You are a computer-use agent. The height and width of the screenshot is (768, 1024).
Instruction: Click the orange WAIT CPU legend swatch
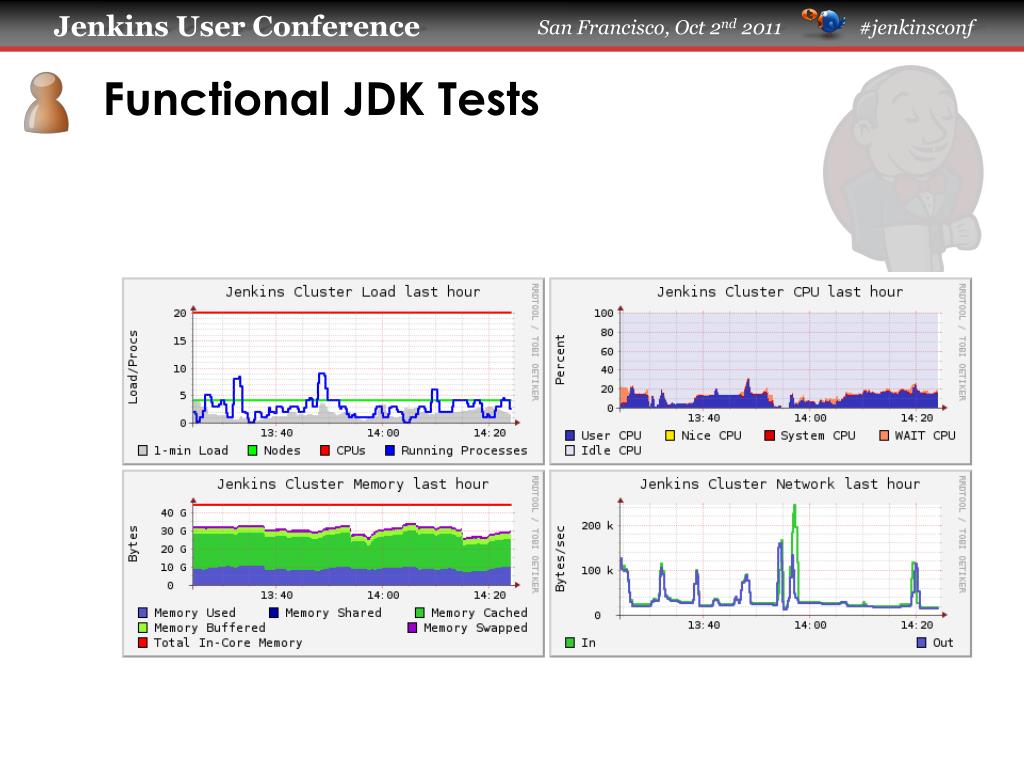884,436
